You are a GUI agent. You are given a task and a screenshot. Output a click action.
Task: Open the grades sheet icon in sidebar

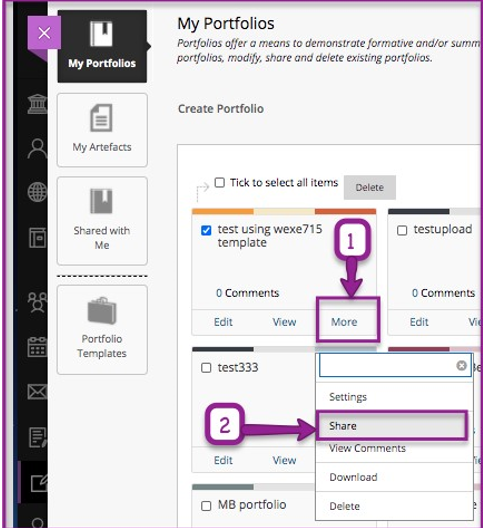[37, 437]
